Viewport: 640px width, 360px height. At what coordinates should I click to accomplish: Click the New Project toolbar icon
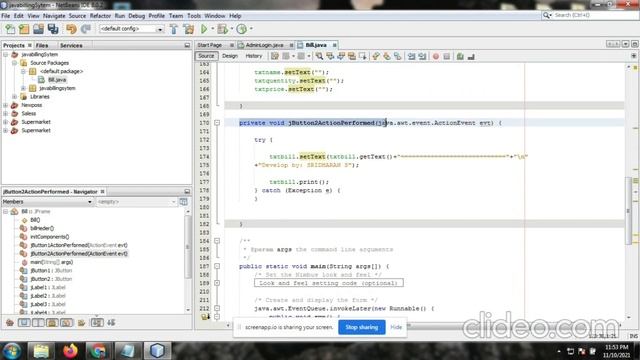click(24, 29)
